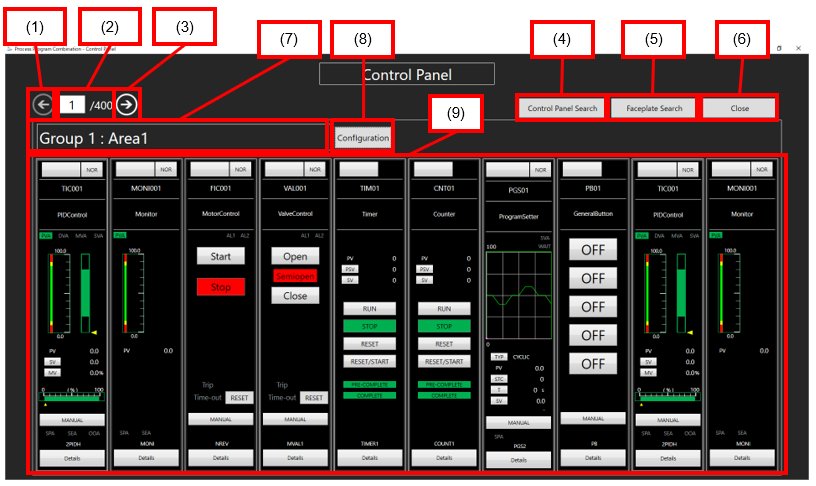Click the page number input box

point(72,104)
